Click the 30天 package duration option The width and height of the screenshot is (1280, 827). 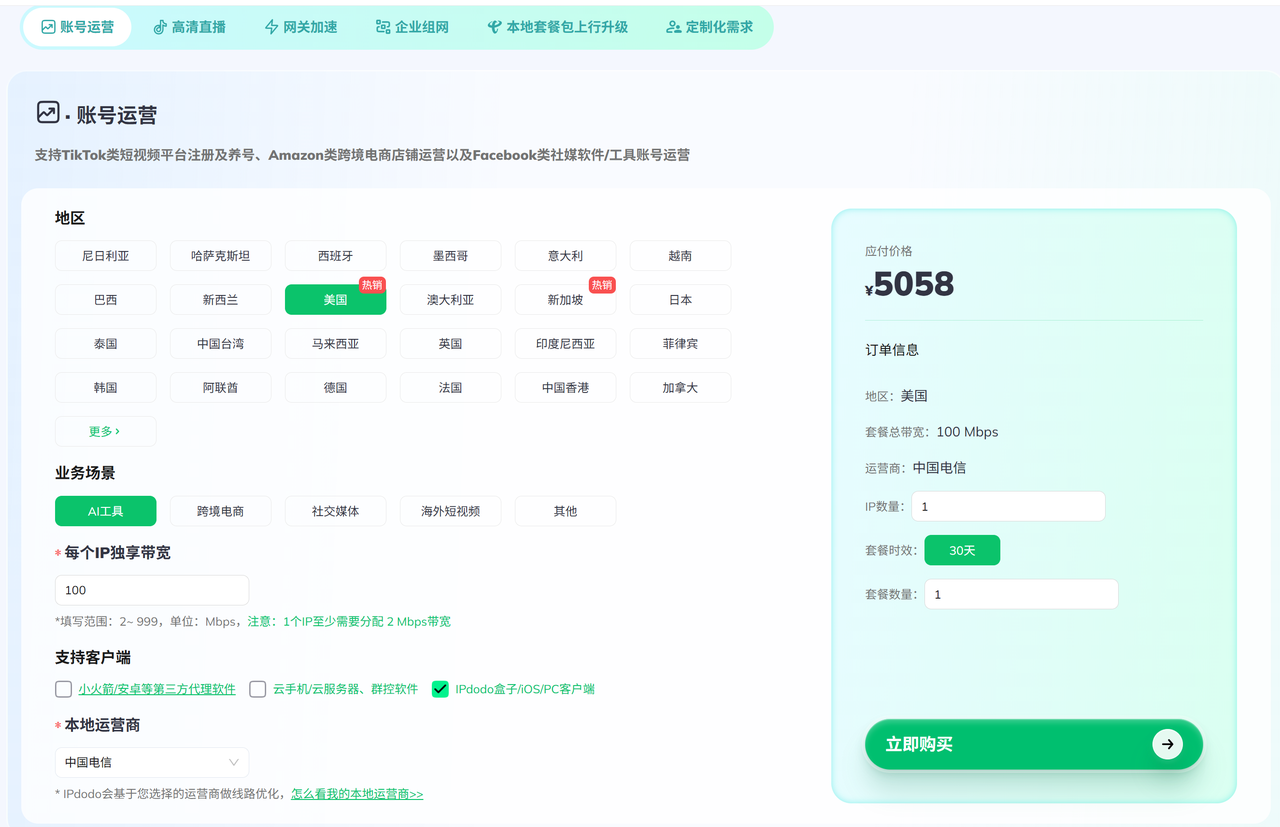point(961,549)
